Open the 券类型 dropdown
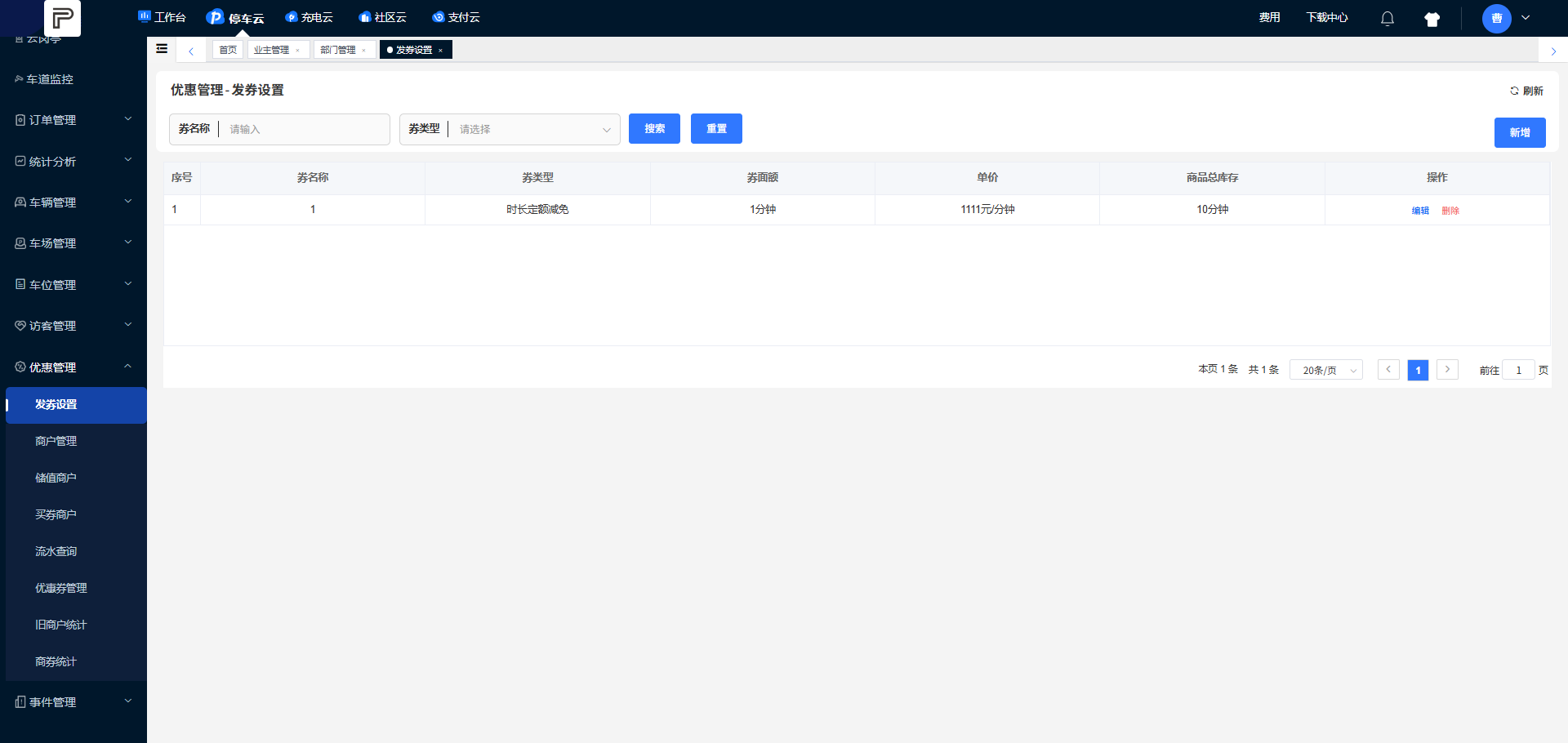Screen dimensions: 1568x743 tap(510, 129)
